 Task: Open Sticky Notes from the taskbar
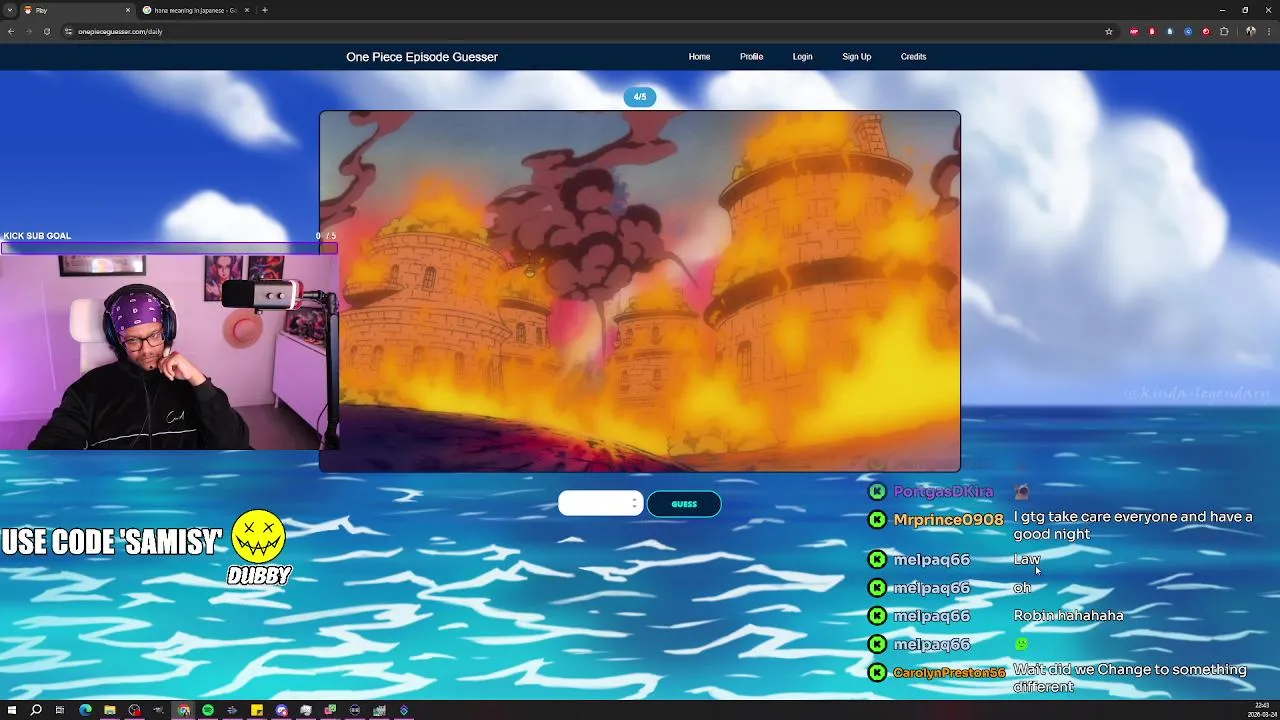[257, 710]
